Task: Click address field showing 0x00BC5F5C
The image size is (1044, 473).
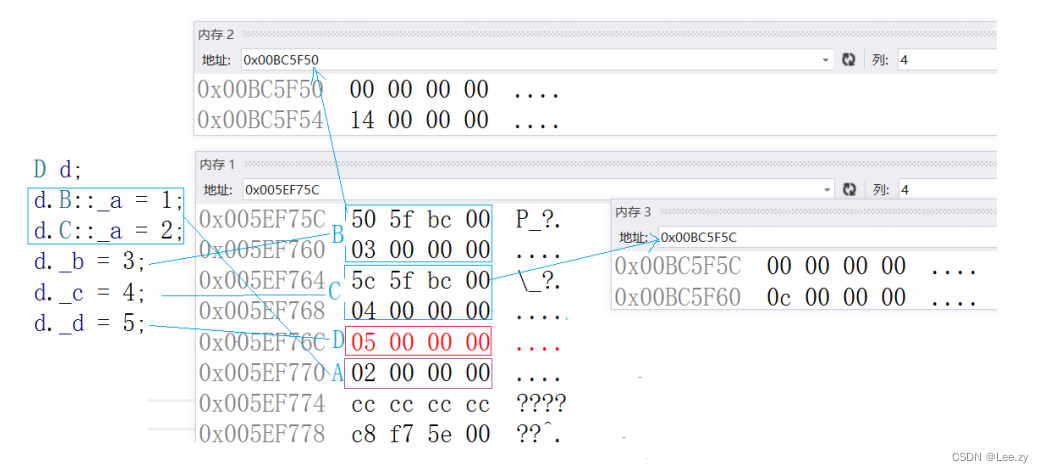Action: (827, 237)
